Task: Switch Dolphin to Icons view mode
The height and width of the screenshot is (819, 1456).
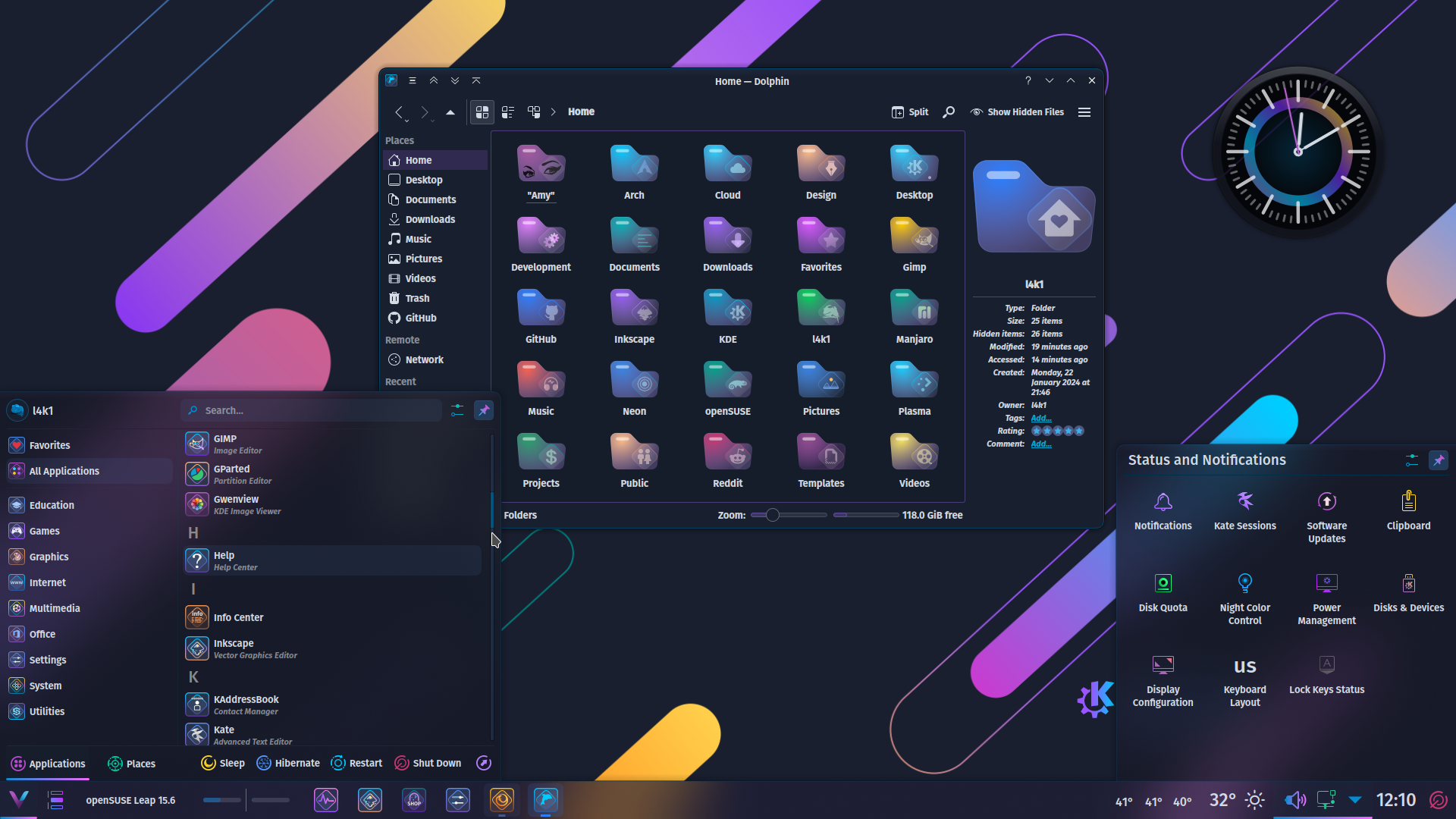Action: click(x=482, y=112)
